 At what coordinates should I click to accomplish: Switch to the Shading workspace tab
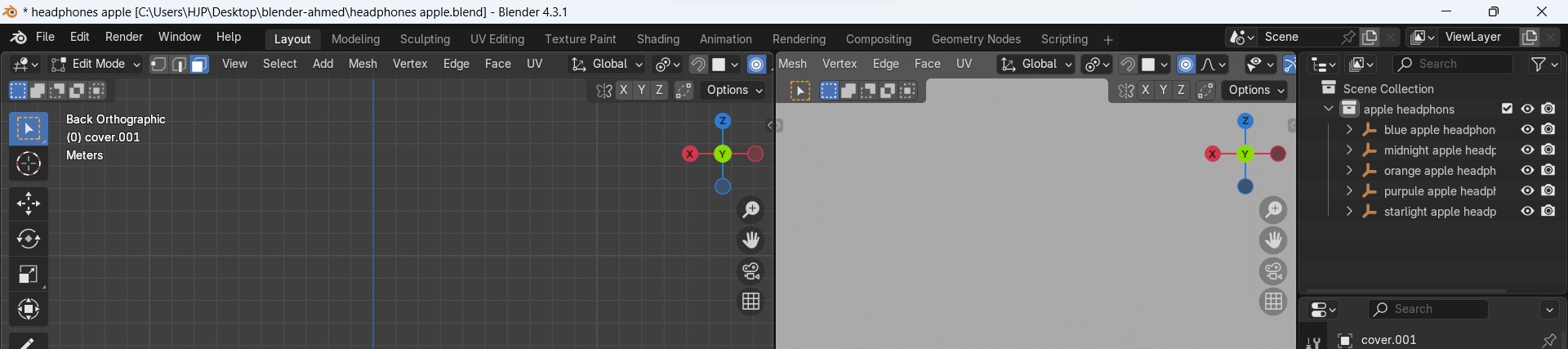coord(657,39)
